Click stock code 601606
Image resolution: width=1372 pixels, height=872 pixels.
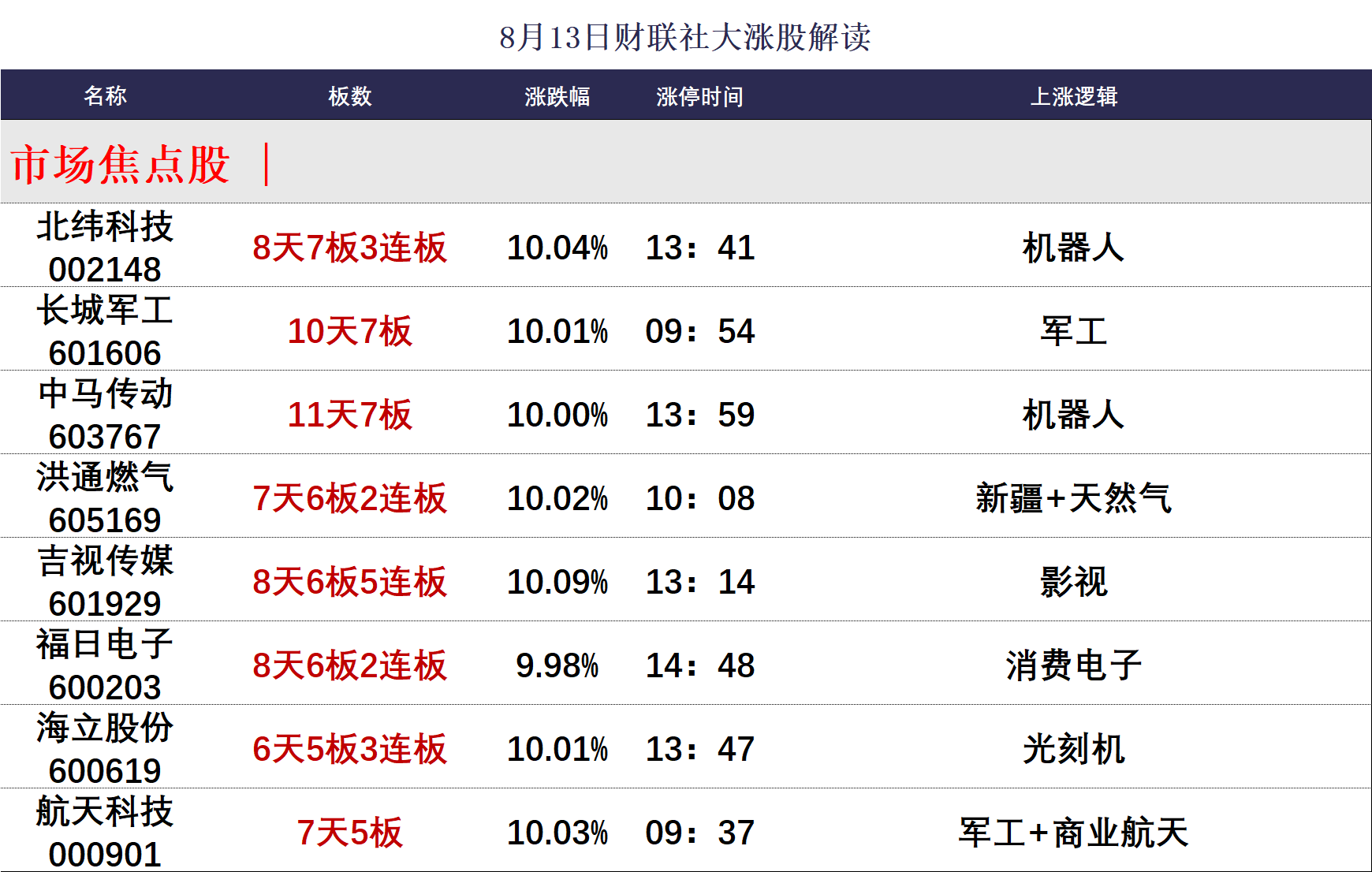(105, 353)
